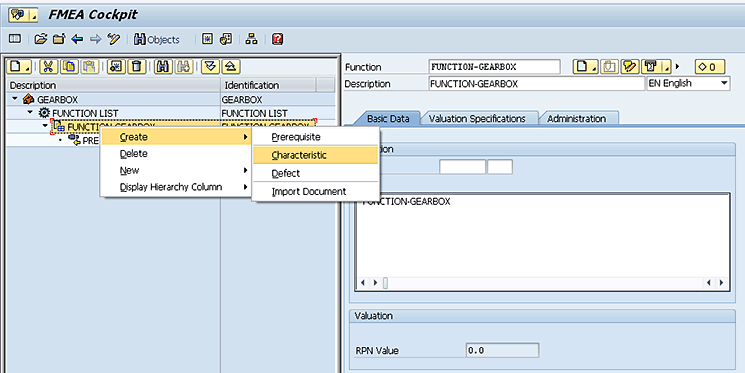Click the tree toolbar Create new page icon

19,67
